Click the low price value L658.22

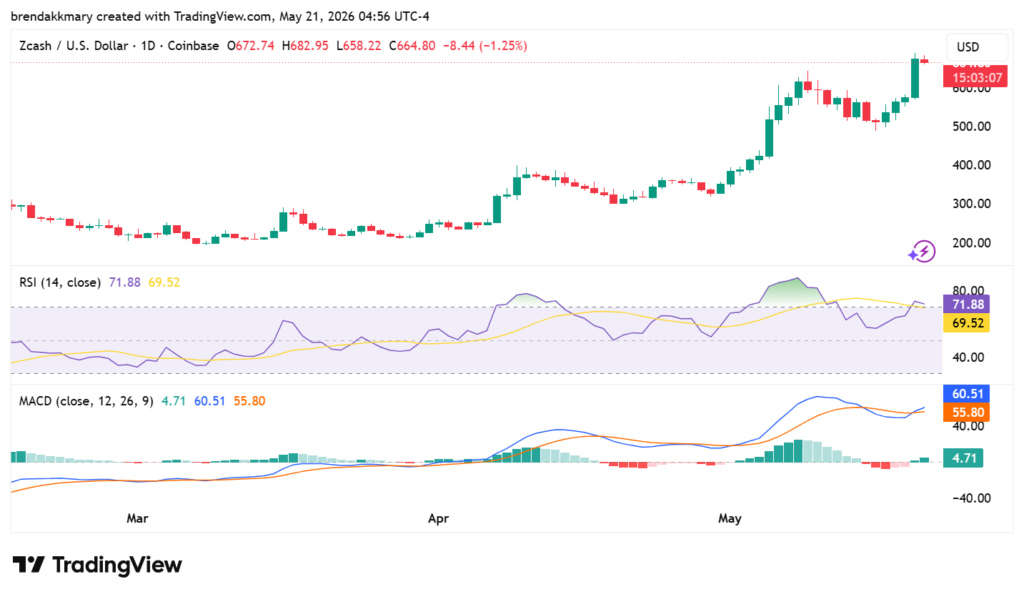(359, 46)
